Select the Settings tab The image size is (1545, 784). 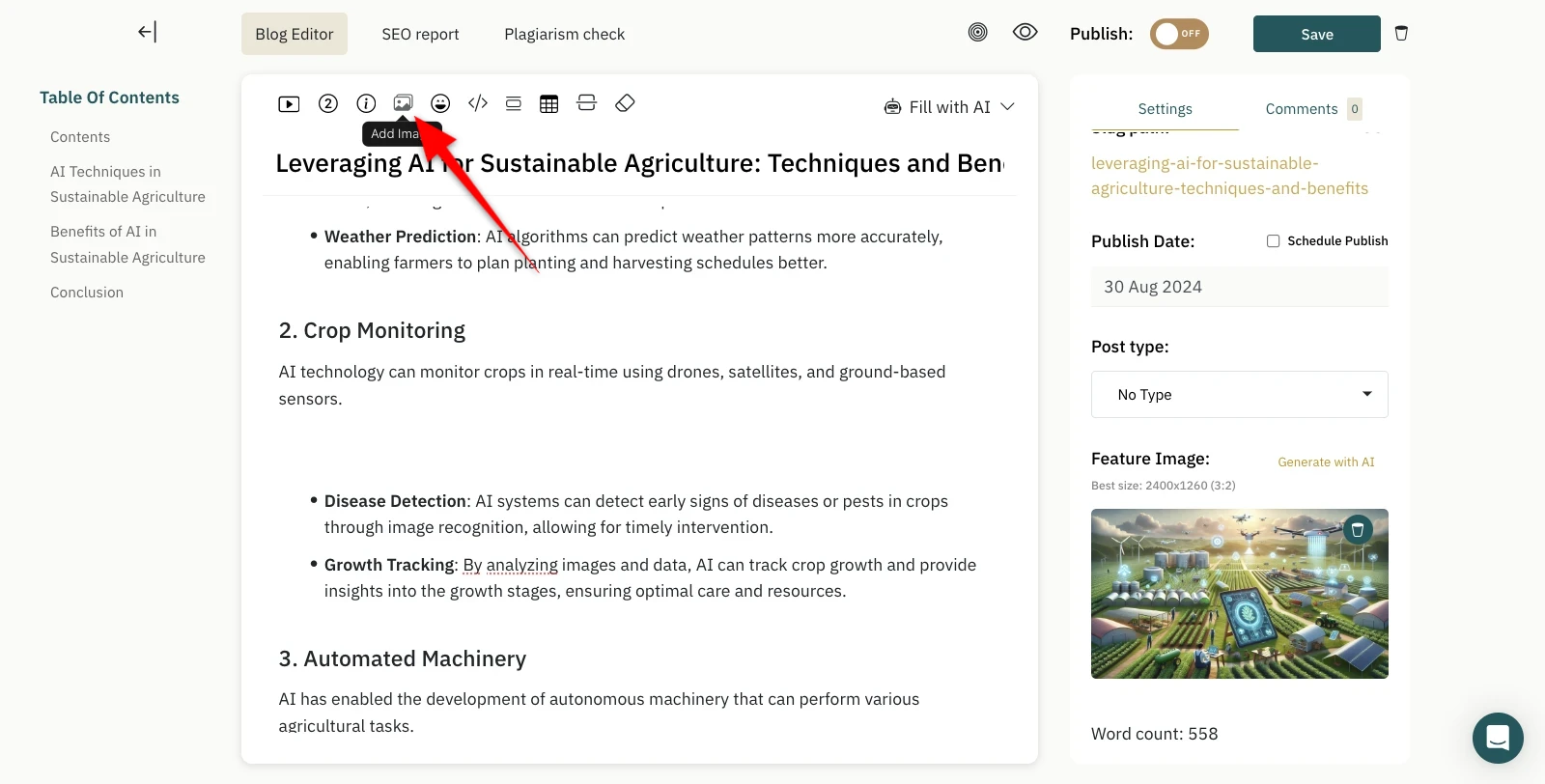pos(1165,109)
